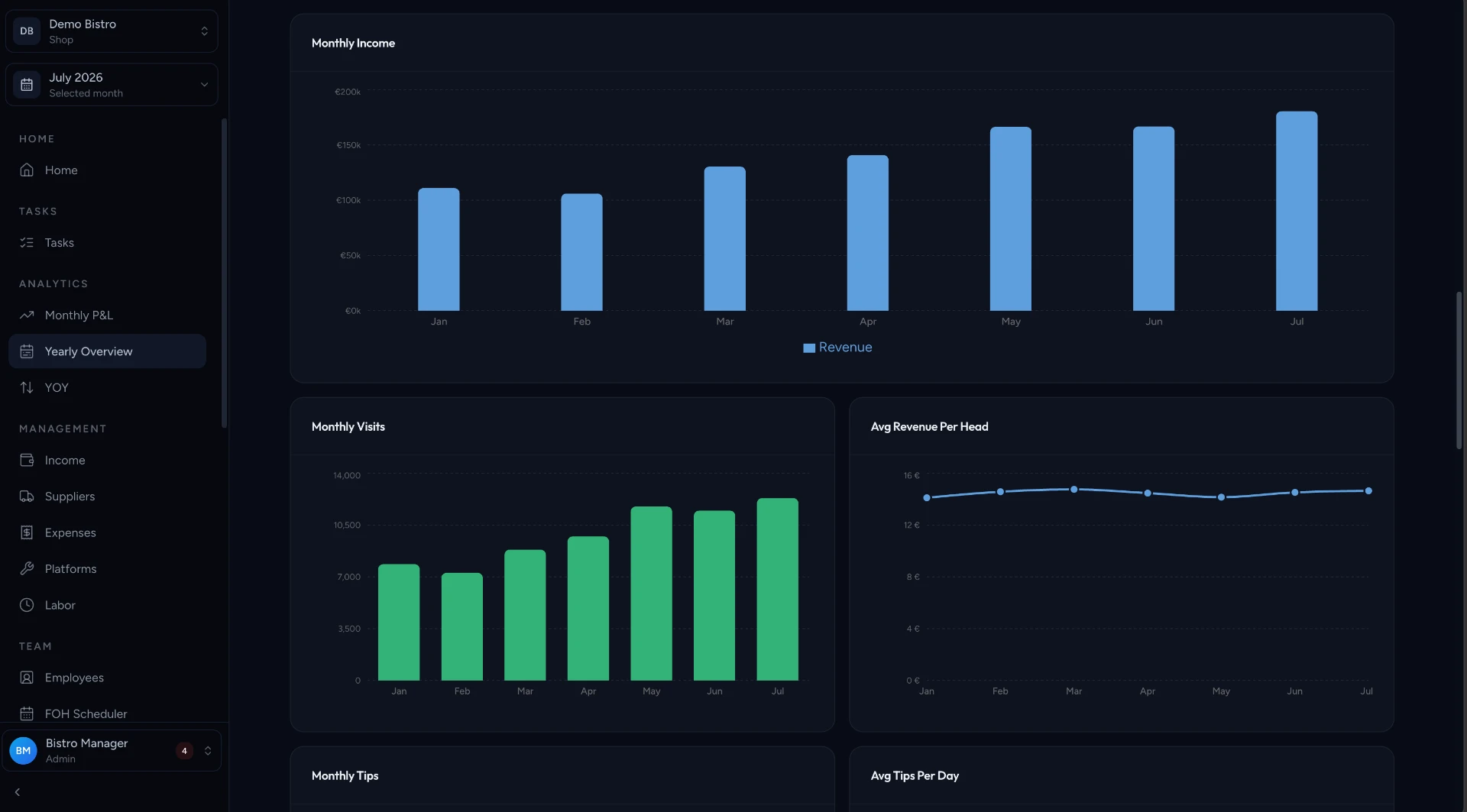Open the Demo Bistro shop switcher chevrons
This screenshot has height=812, width=1467.
[x=204, y=31]
